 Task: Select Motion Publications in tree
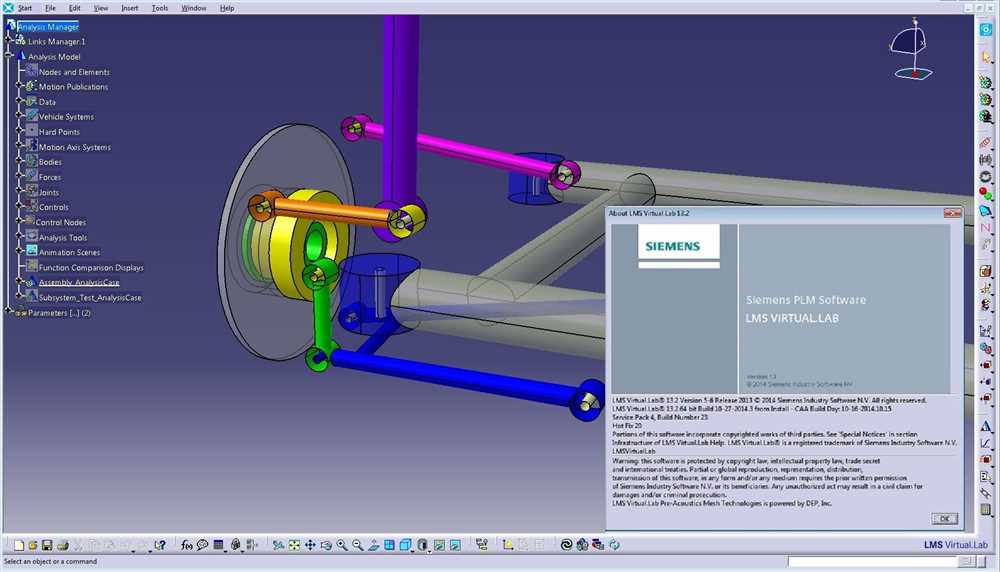click(73, 87)
